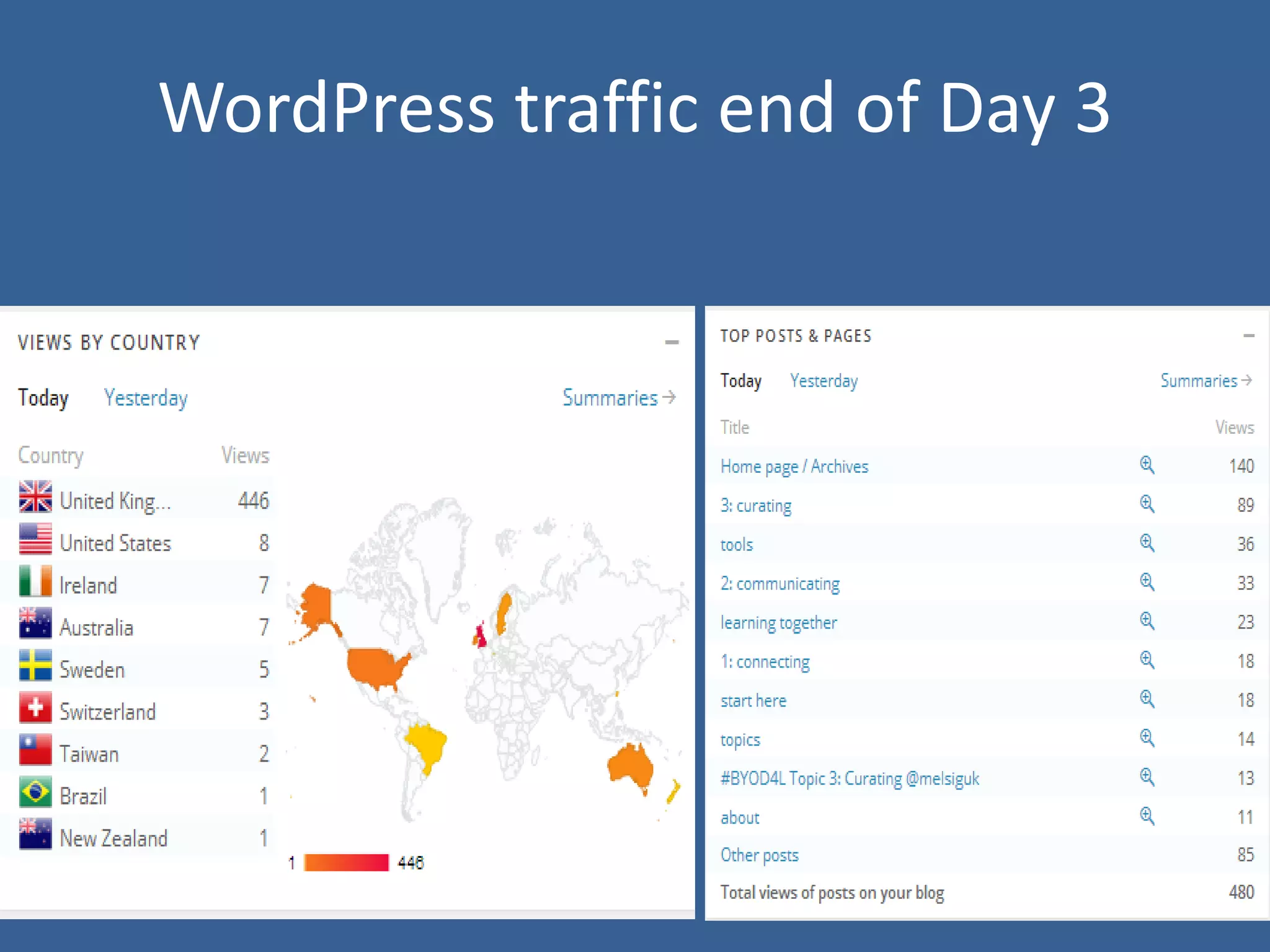
Task: Click the Switzerland country name
Action: coord(107,712)
